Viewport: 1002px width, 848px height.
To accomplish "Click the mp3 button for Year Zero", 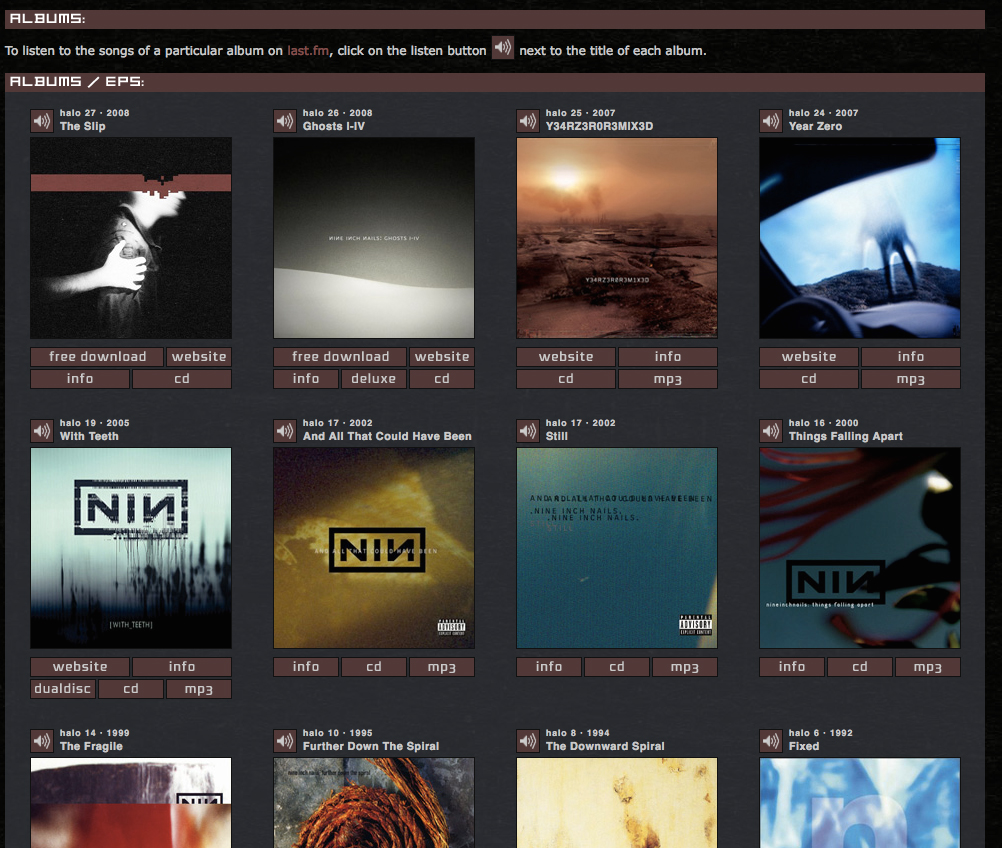I will point(911,379).
